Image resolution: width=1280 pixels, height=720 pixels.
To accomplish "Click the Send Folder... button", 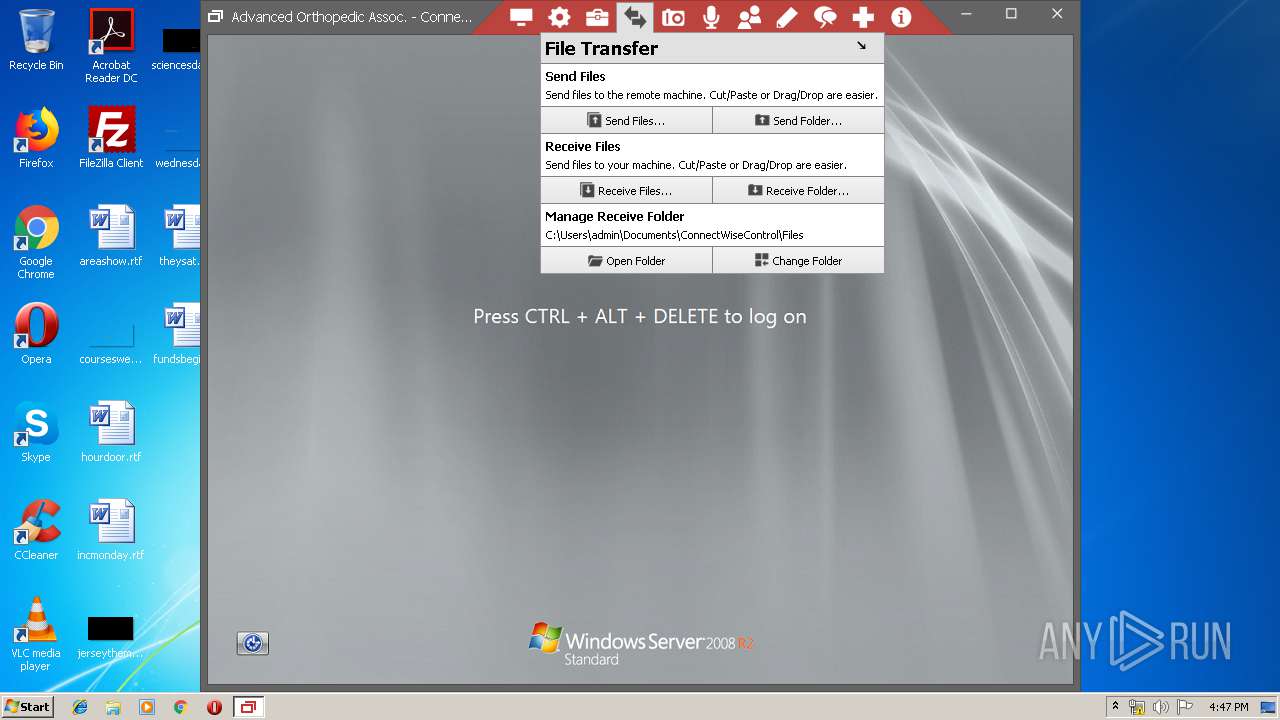I will [x=798, y=120].
